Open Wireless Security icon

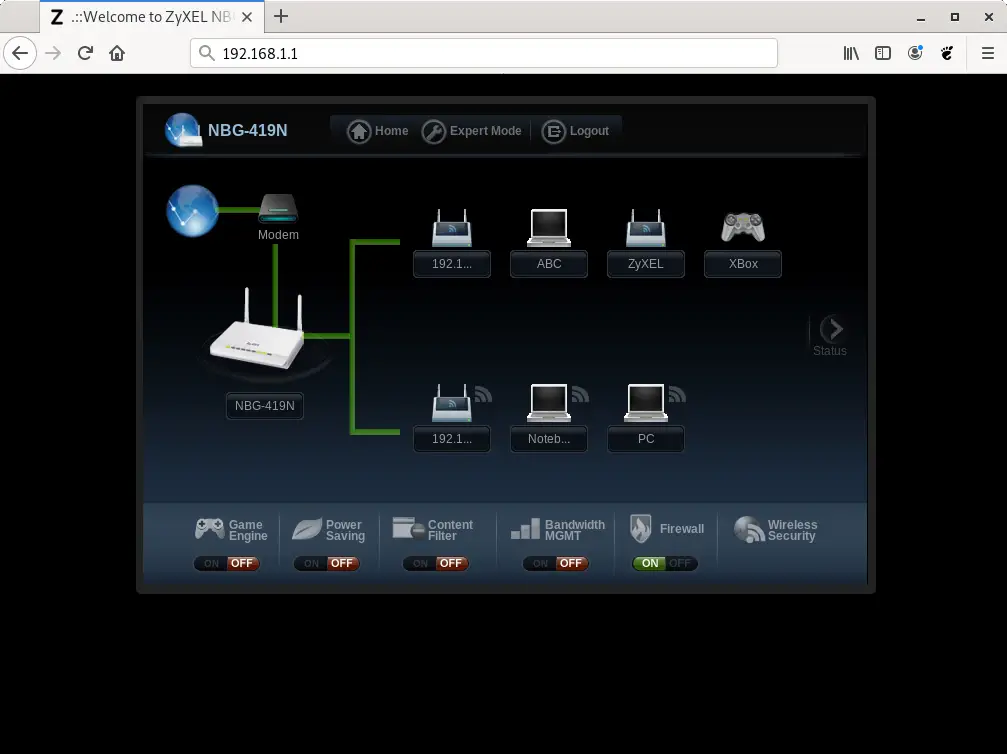pyautogui.click(x=749, y=530)
